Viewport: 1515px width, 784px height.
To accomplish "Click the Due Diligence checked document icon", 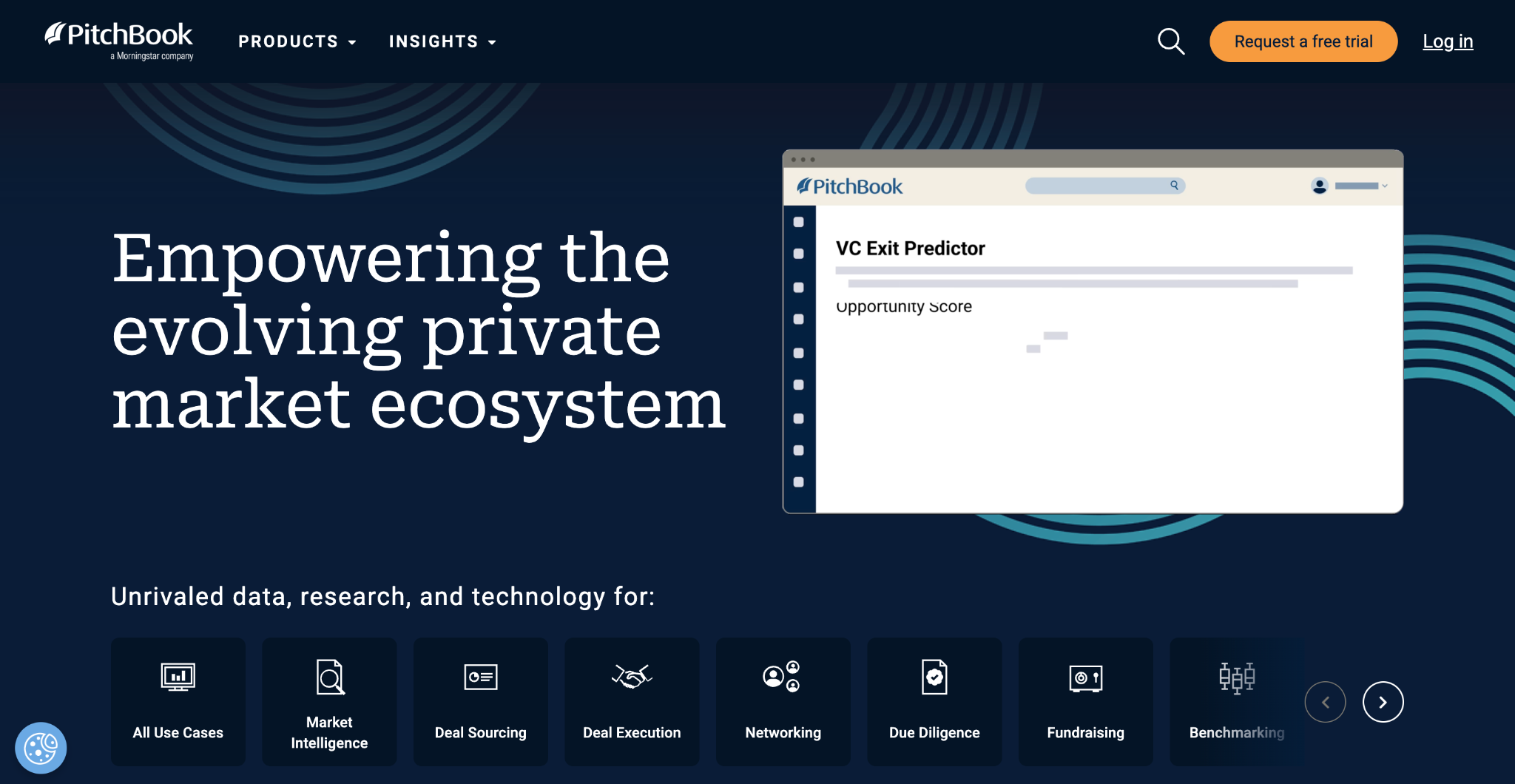I will pyautogui.click(x=934, y=677).
